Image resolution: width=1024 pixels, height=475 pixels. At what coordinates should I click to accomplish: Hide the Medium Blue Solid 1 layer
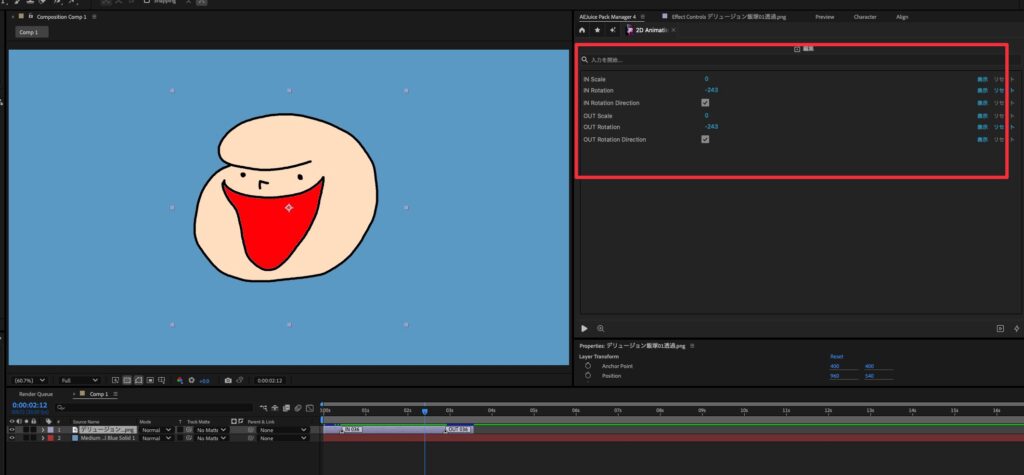12,438
